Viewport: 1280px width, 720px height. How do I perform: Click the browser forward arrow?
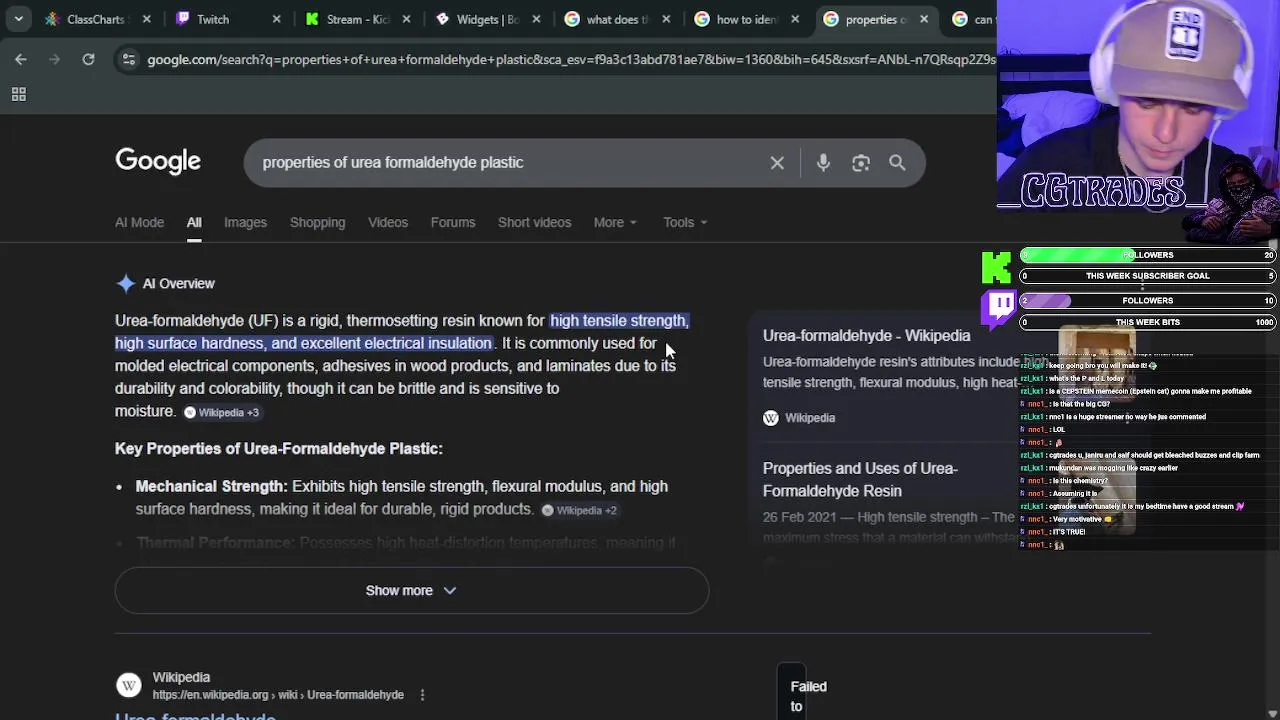click(x=55, y=60)
